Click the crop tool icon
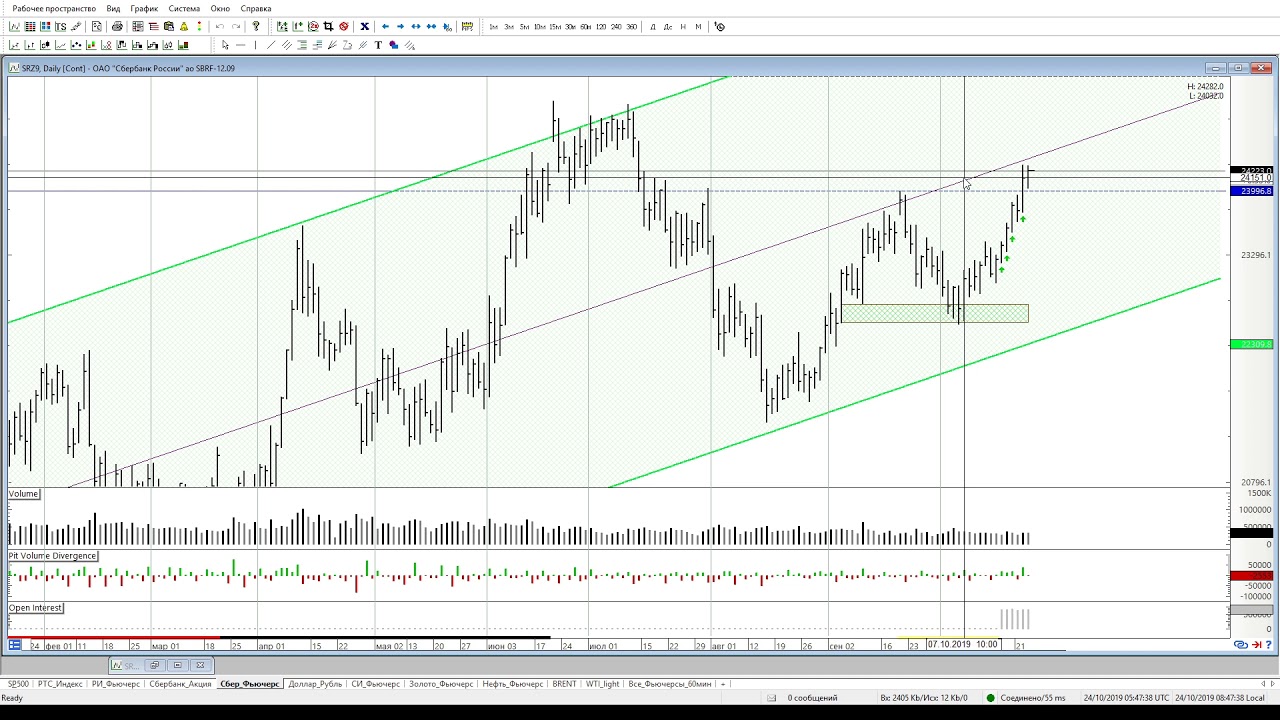This screenshot has height=720, width=1280. [x=328, y=26]
